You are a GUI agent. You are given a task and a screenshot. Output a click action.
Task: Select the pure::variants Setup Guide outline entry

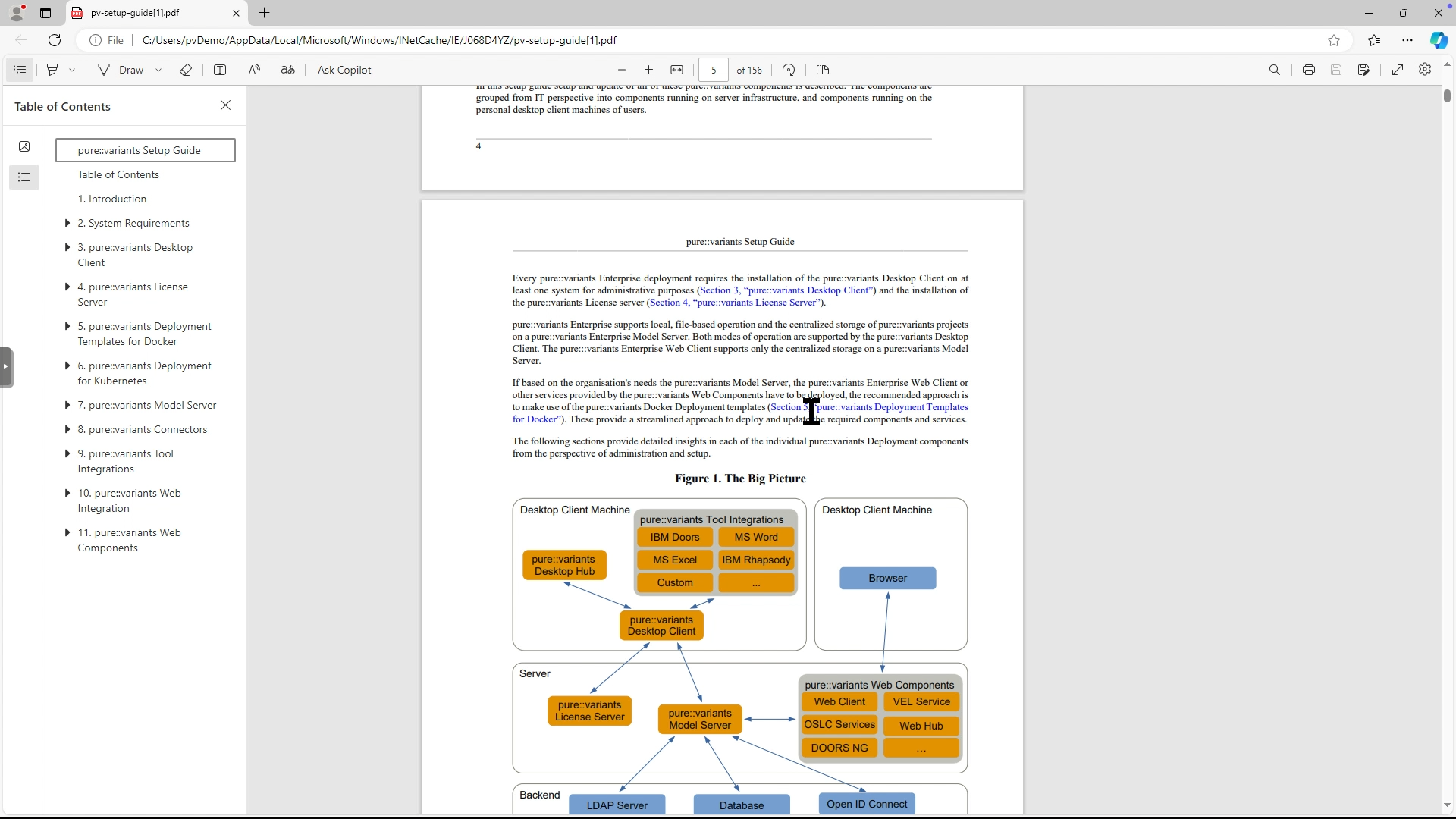(146, 150)
